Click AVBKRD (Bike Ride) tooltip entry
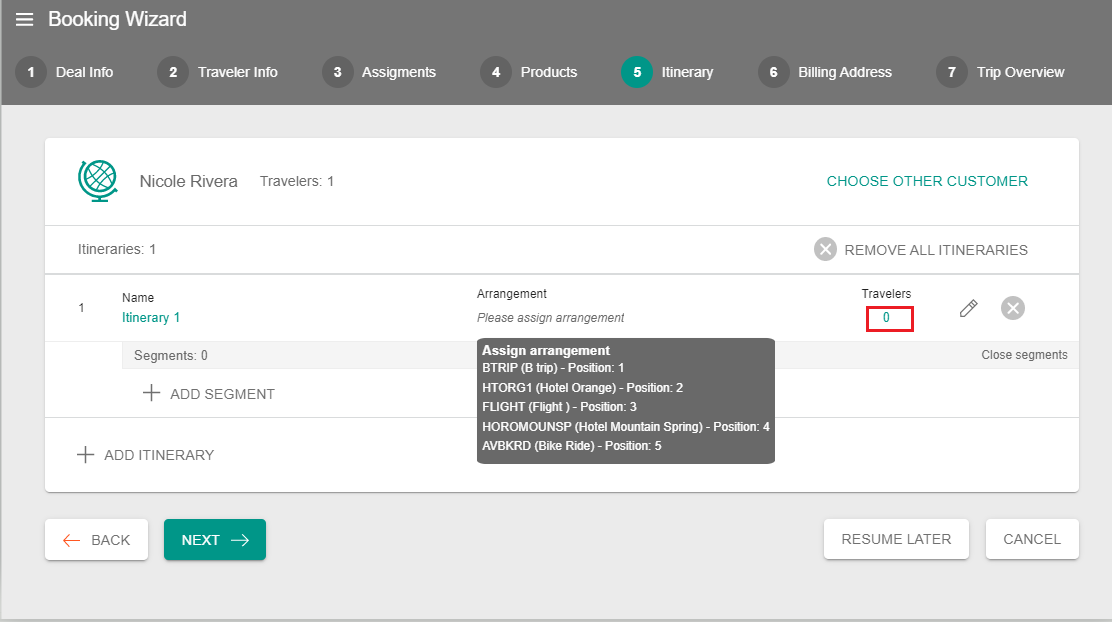The width and height of the screenshot is (1112, 622). pos(572,445)
